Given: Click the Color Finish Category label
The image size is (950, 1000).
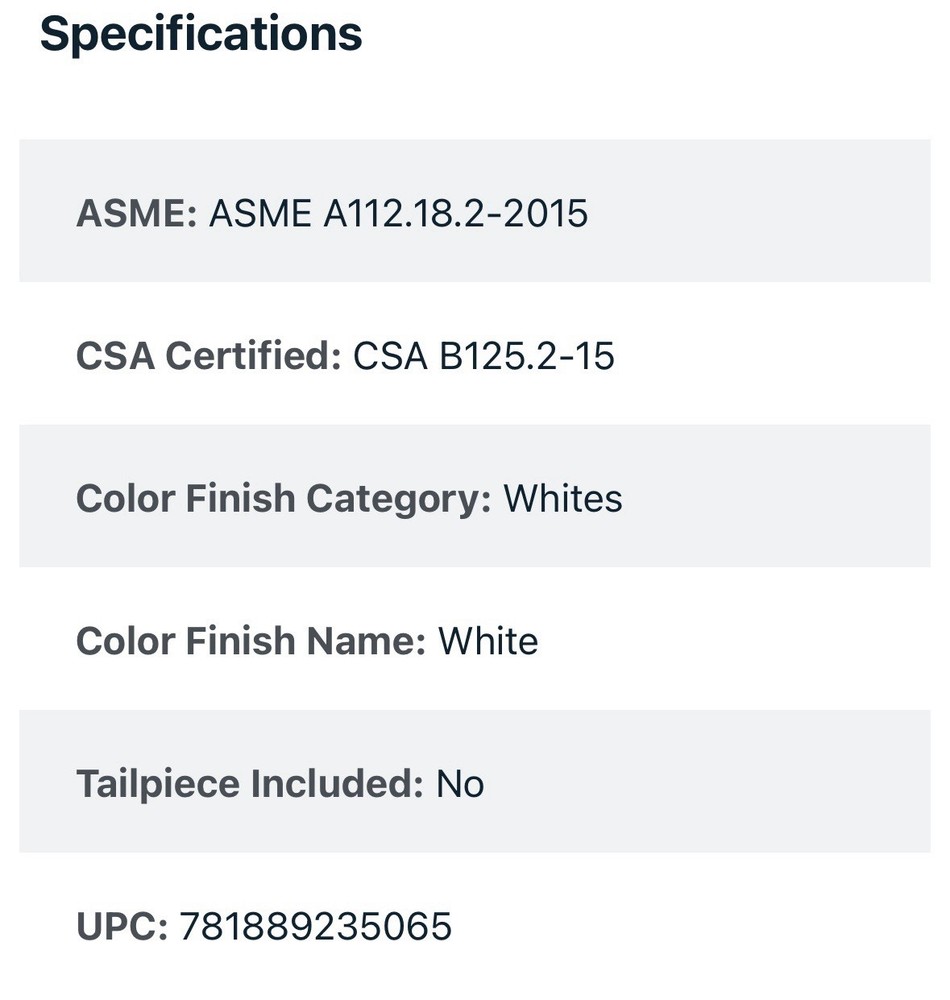Looking at the screenshot, I should click(x=283, y=498).
